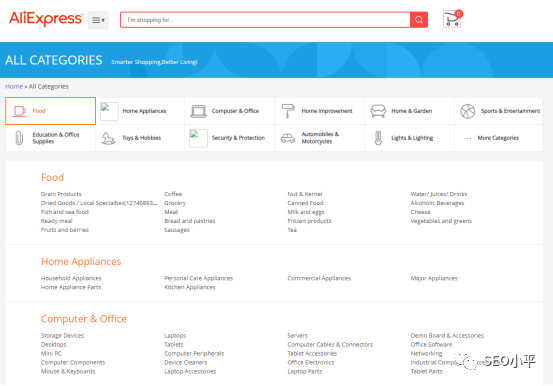Click the Home Improvement paint roller icon

tap(288, 111)
